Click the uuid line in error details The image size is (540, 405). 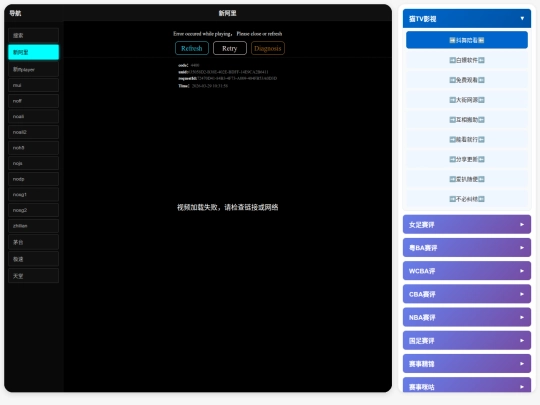(x=223, y=72)
